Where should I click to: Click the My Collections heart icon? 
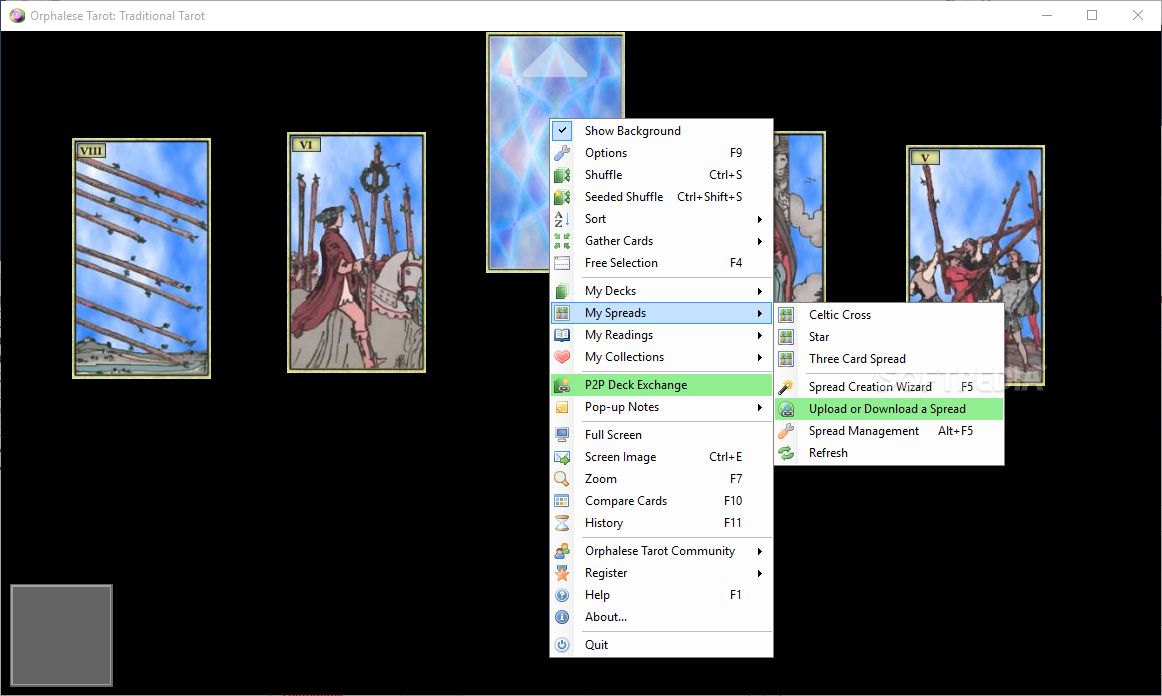pyautogui.click(x=562, y=357)
